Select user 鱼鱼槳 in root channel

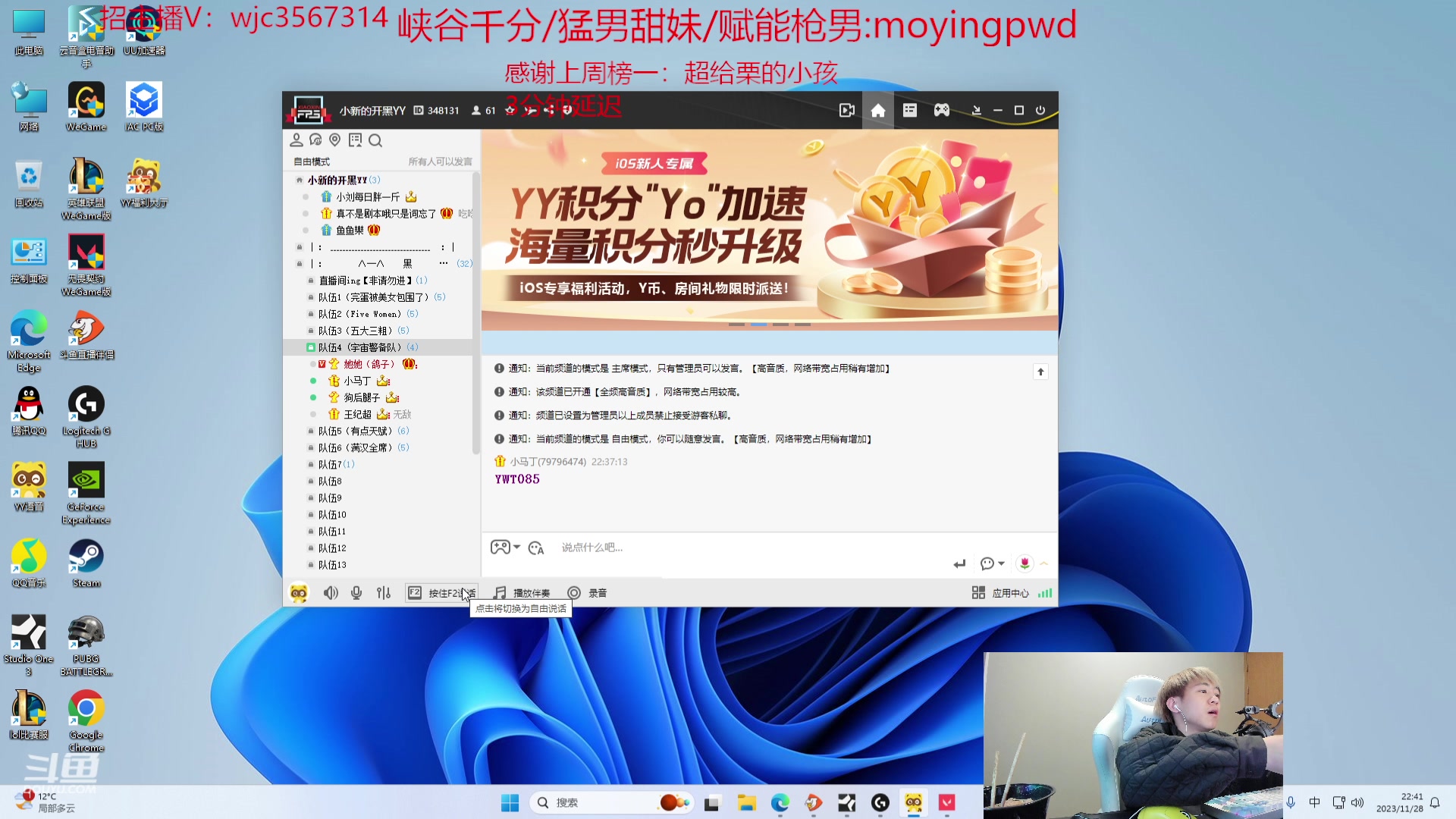click(x=350, y=231)
